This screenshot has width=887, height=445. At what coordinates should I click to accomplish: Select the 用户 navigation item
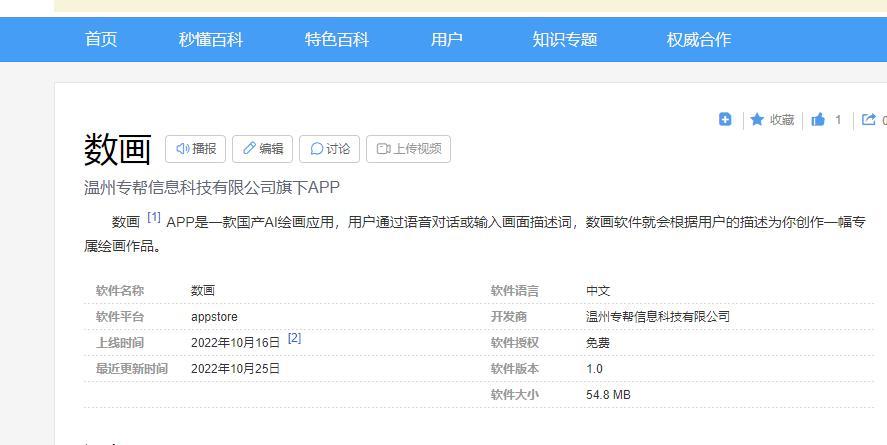pyautogui.click(x=446, y=40)
